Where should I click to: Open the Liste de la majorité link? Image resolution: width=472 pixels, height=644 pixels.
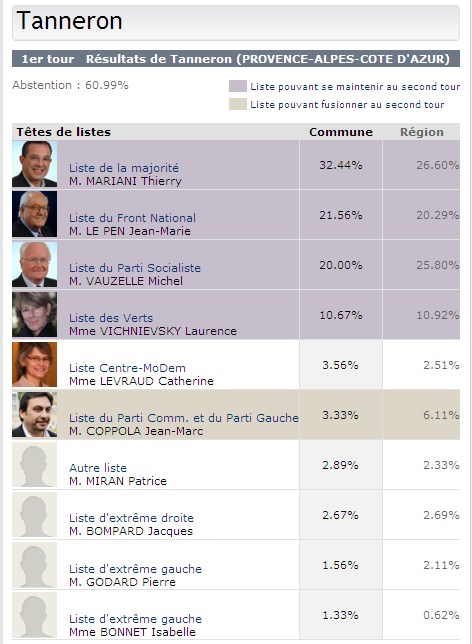124,168
